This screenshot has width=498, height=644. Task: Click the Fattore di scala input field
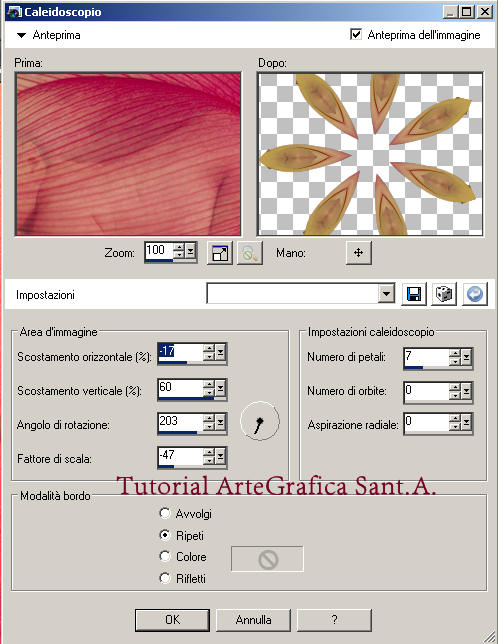pos(180,456)
